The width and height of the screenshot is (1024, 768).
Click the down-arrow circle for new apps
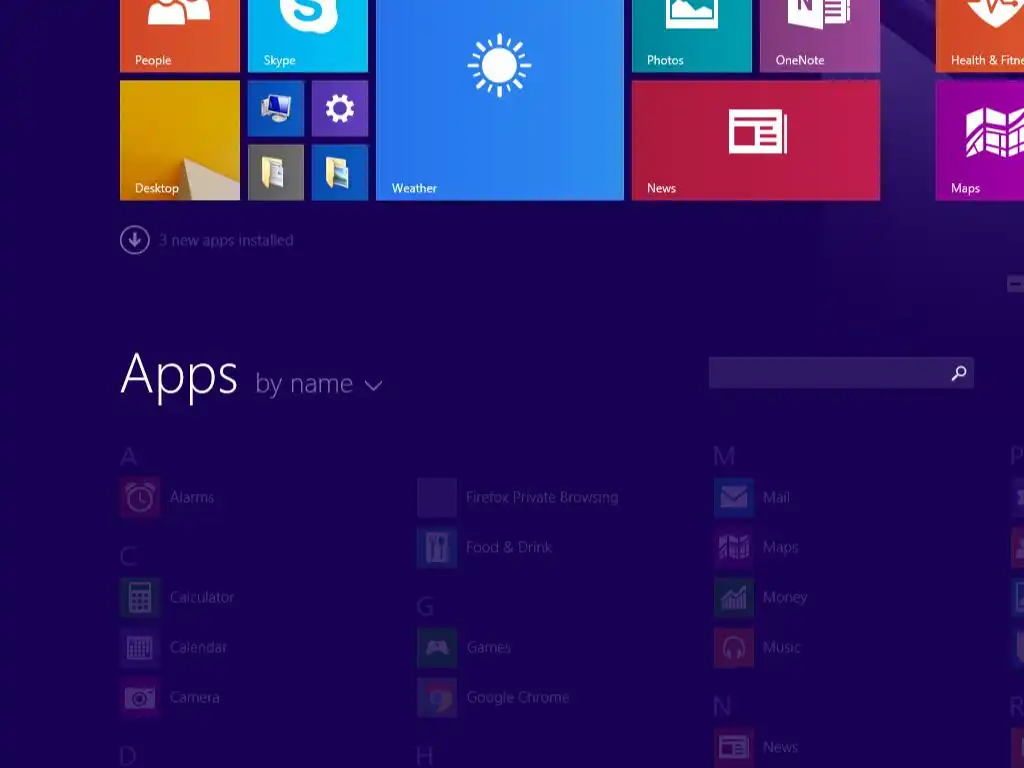pyautogui.click(x=135, y=240)
